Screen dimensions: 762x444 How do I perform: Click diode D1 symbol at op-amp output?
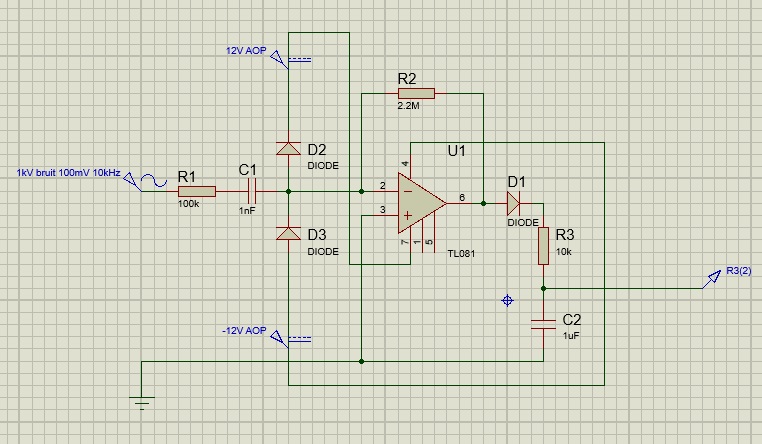[x=514, y=204]
